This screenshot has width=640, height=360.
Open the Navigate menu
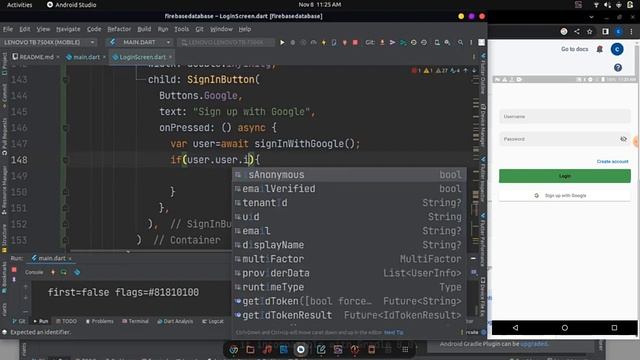68,29
